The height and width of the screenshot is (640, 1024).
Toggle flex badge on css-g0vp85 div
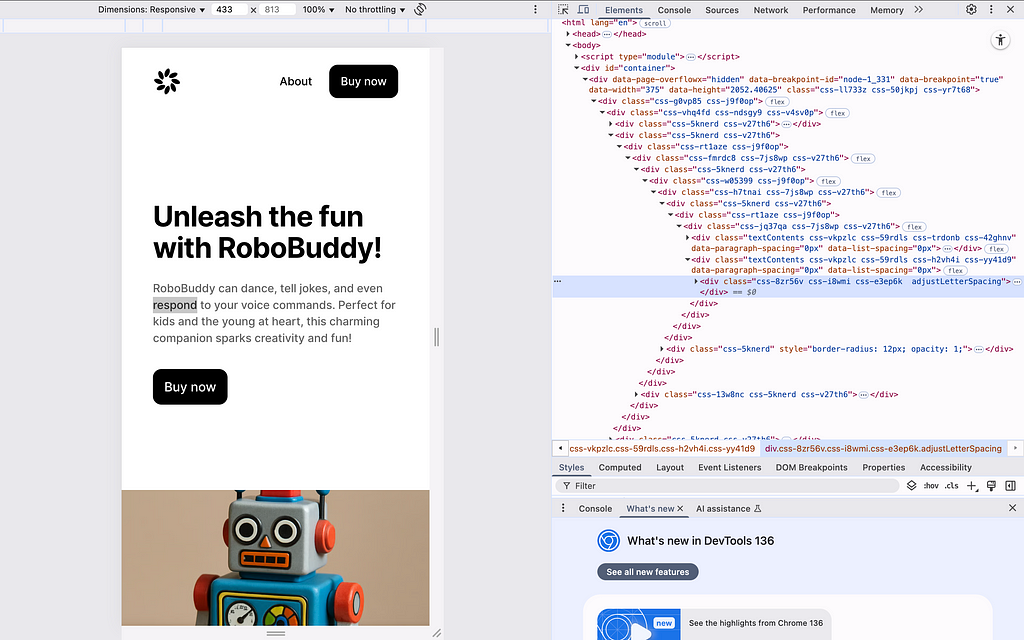point(776,102)
